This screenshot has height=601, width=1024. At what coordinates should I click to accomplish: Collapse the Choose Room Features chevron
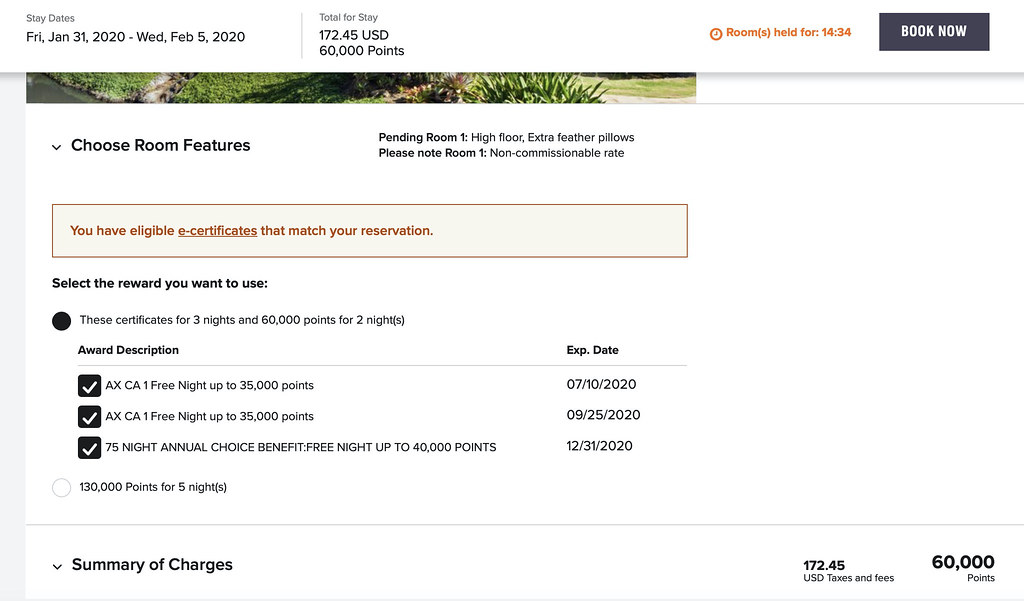[57, 147]
